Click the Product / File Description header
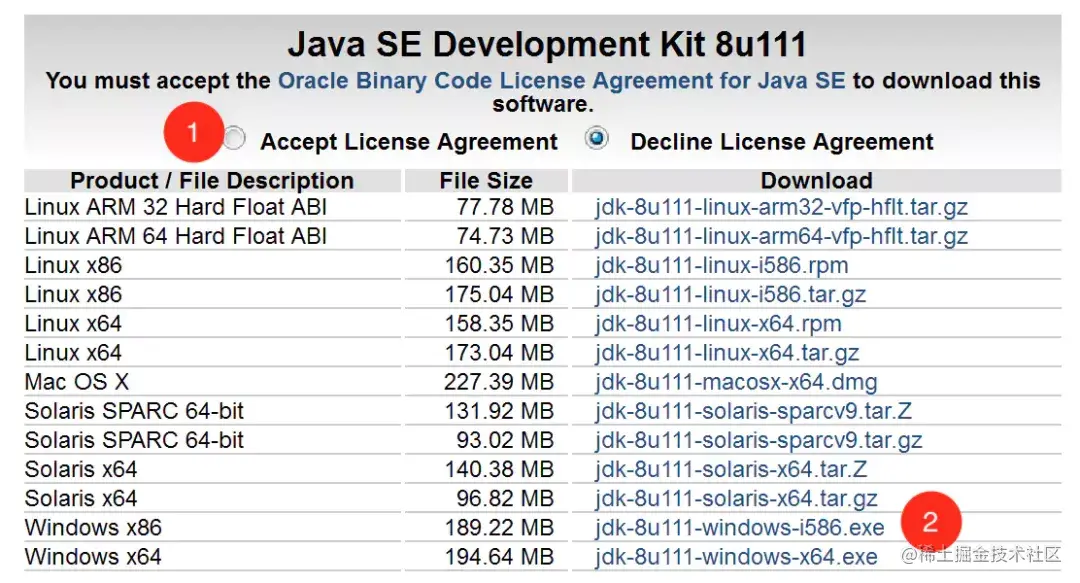Viewport: 1080px width, 583px height. pyautogui.click(x=212, y=181)
